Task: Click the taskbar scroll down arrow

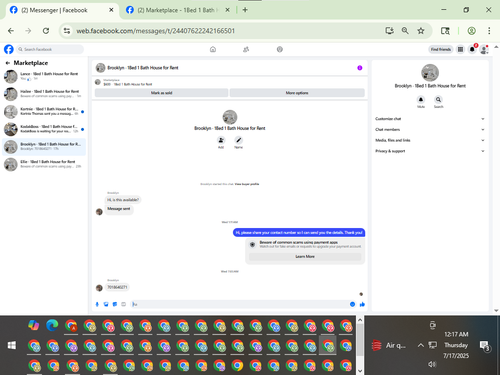Action: [360, 370]
